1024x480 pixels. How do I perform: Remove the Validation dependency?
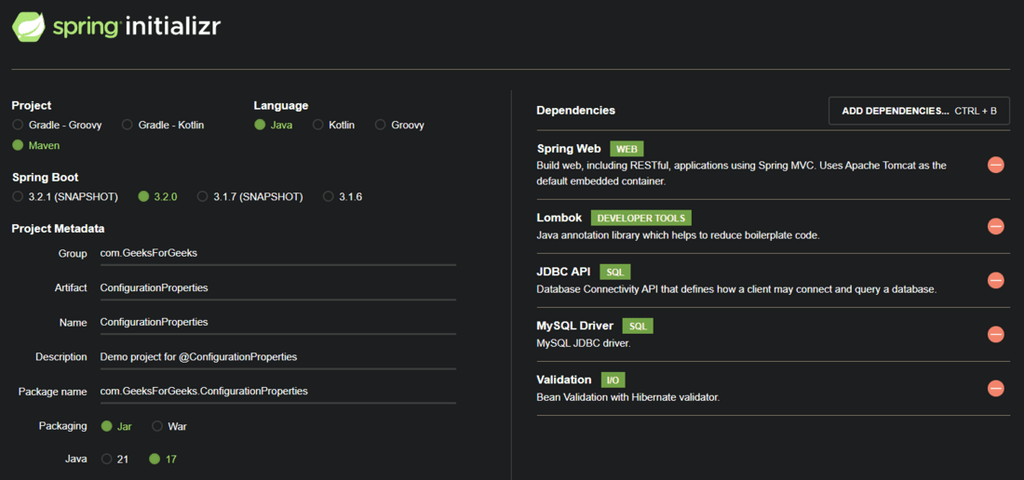[995, 388]
